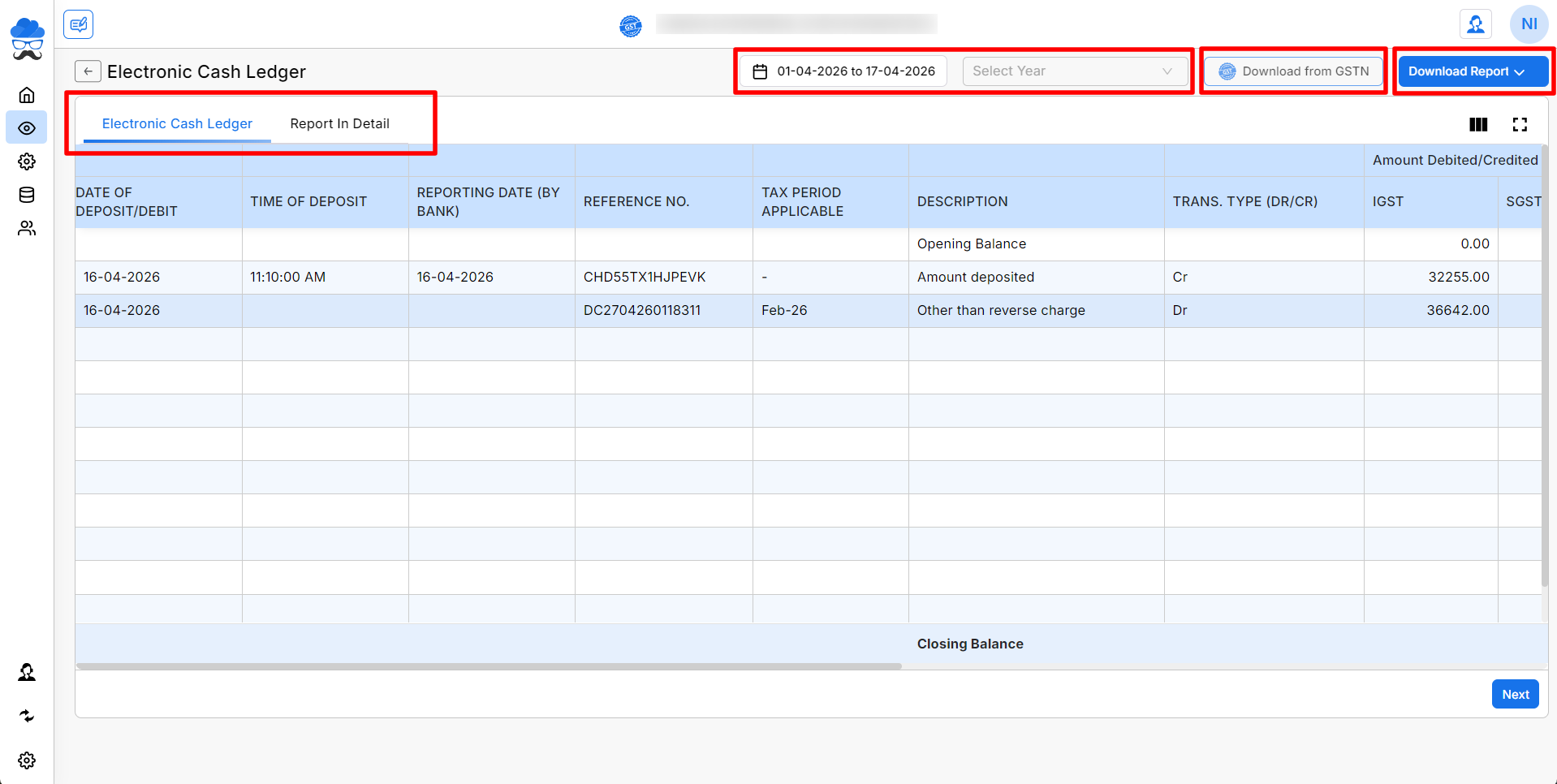Image resolution: width=1557 pixels, height=784 pixels.
Task: Click the bottom settings gear in sidebar
Action: click(27, 760)
